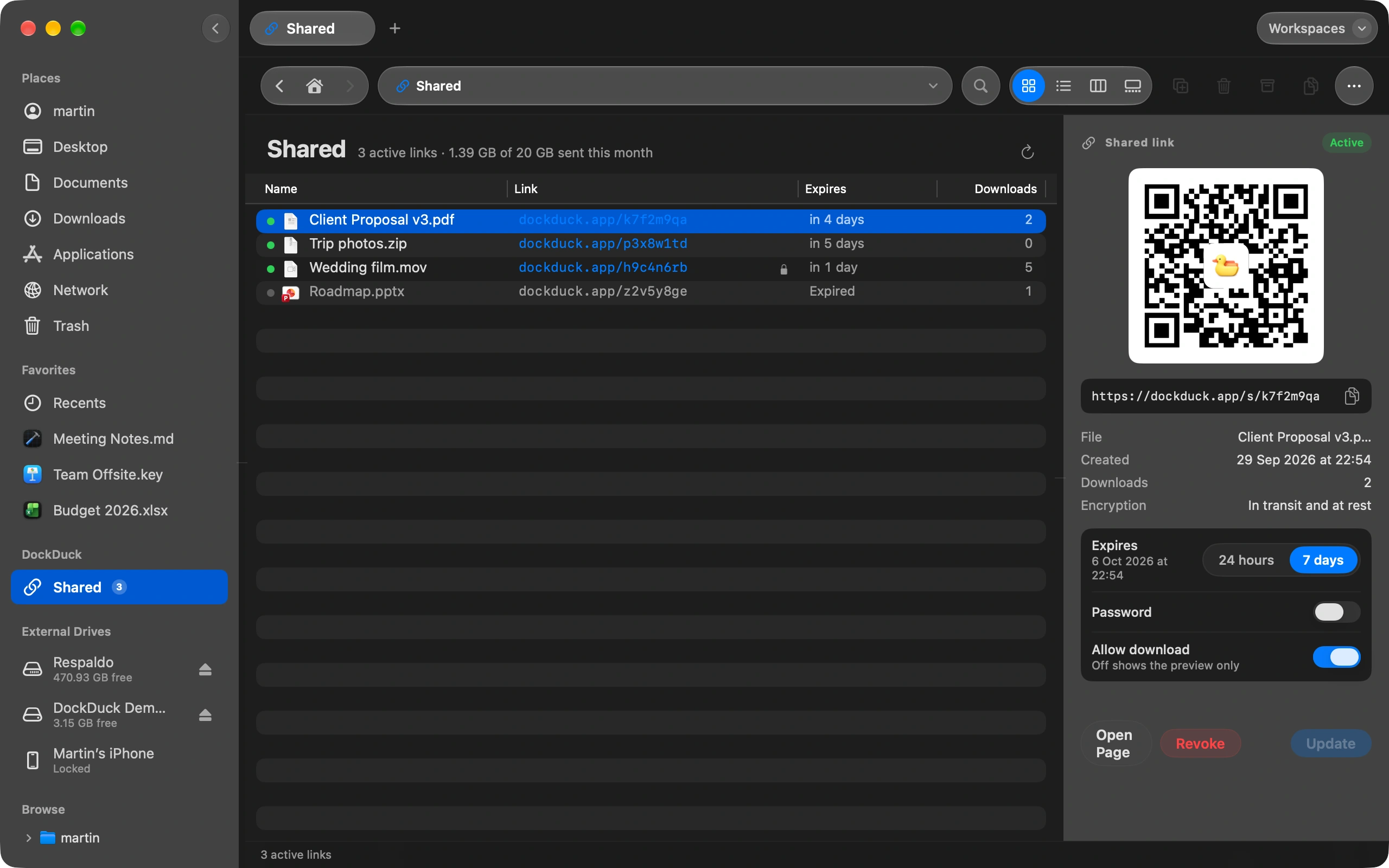The image size is (1389, 868).
Task: Click the Update button
Action: [x=1330, y=743]
